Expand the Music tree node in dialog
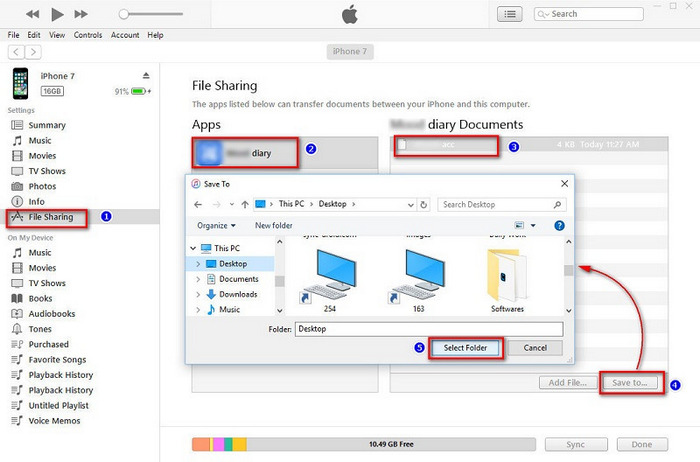Screen dimensions: 700x462 coord(198,309)
